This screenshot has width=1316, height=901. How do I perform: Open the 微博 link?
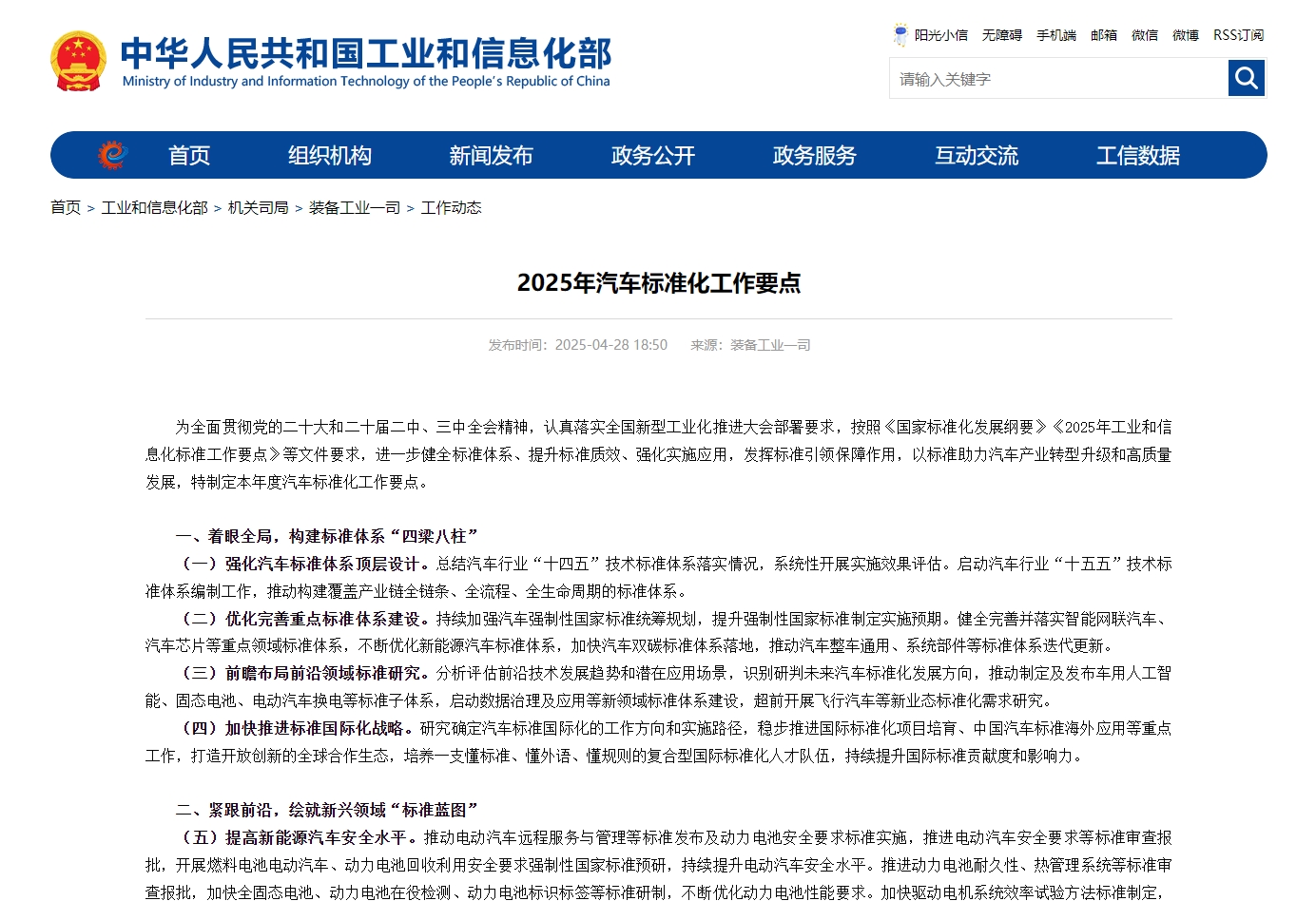tap(1186, 35)
